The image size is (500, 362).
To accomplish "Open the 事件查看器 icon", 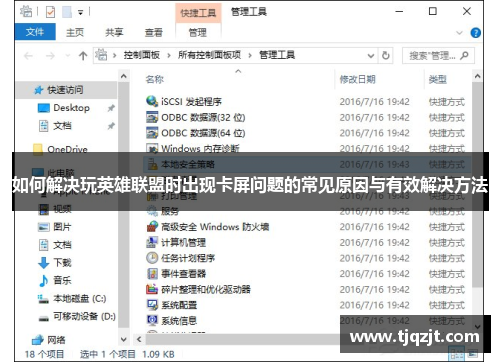I will pos(152,273).
